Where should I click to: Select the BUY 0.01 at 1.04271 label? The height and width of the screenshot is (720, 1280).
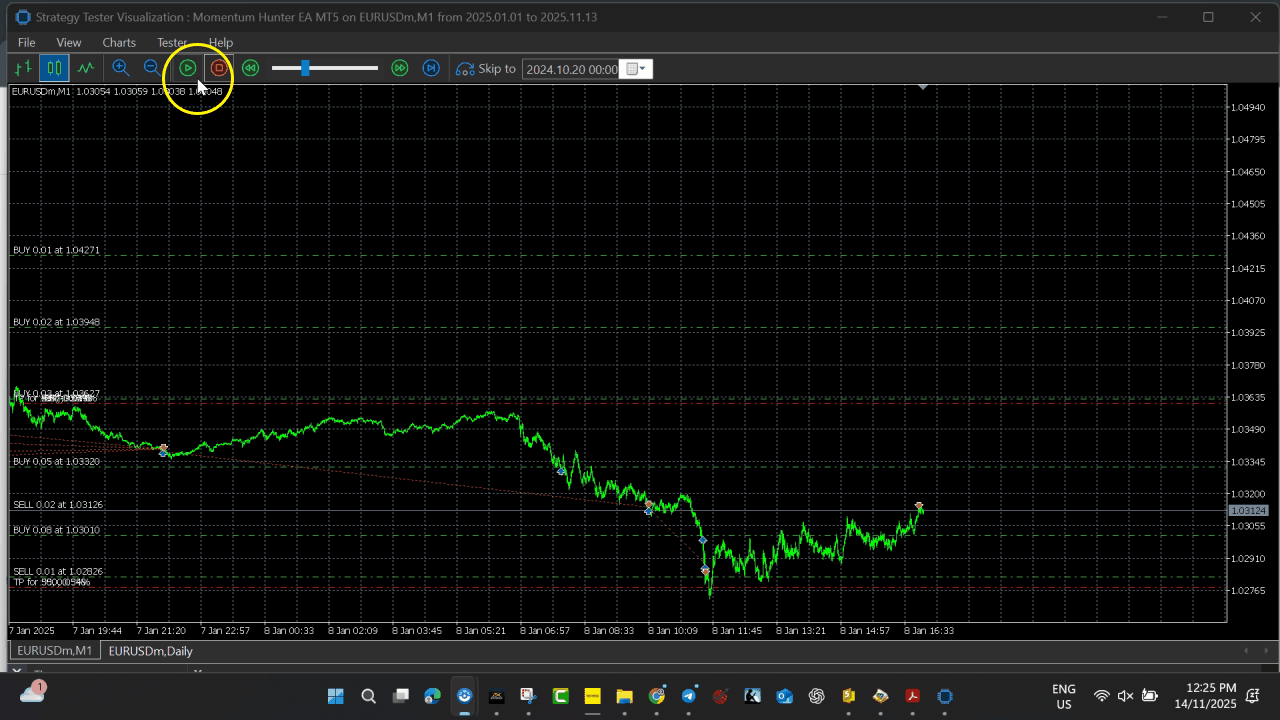(x=56, y=250)
